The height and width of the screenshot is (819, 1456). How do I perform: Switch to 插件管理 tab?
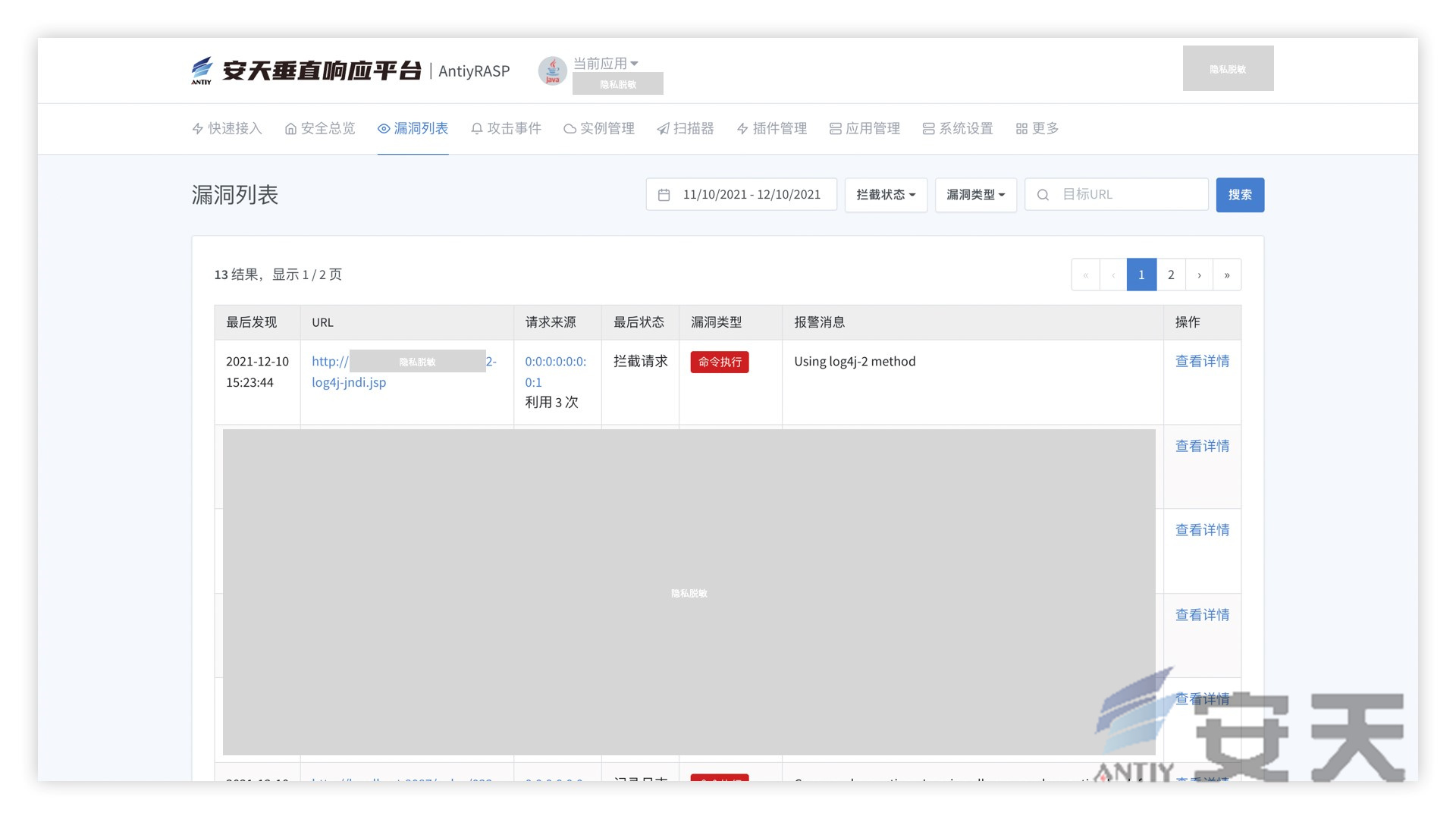[772, 129]
